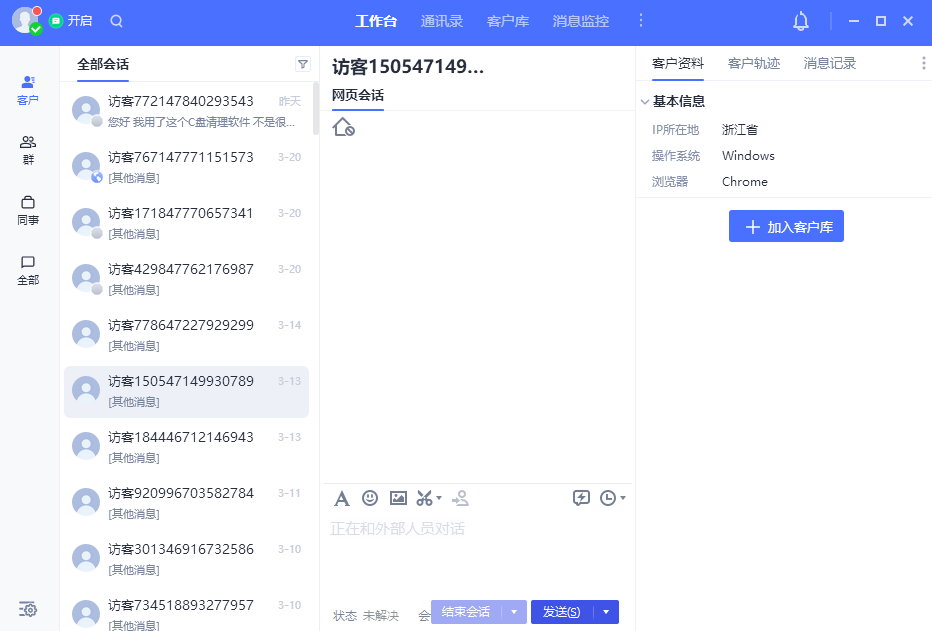Viewport: 932px width, 631px height.
Task: Open the screenshot tool dropdown arrow
Action: (437, 497)
